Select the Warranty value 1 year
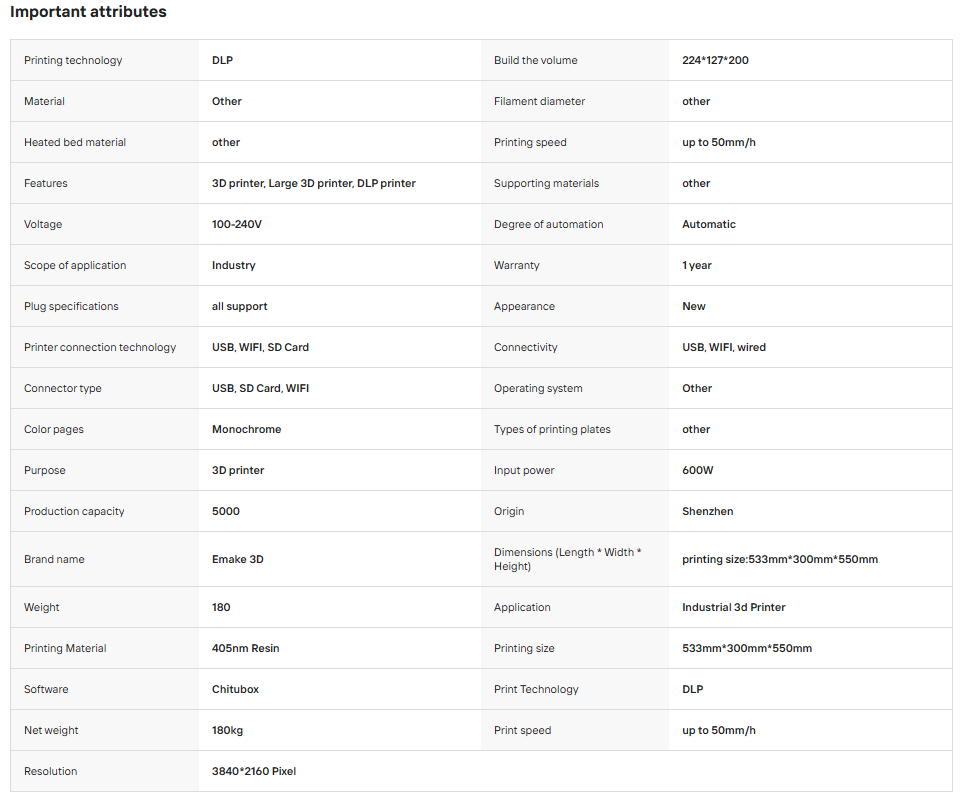Image resolution: width=960 pixels, height=803 pixels. (697, 265)
